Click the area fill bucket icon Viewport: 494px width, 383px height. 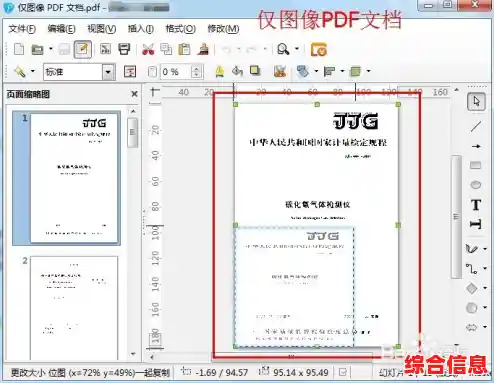pos(237,71)
